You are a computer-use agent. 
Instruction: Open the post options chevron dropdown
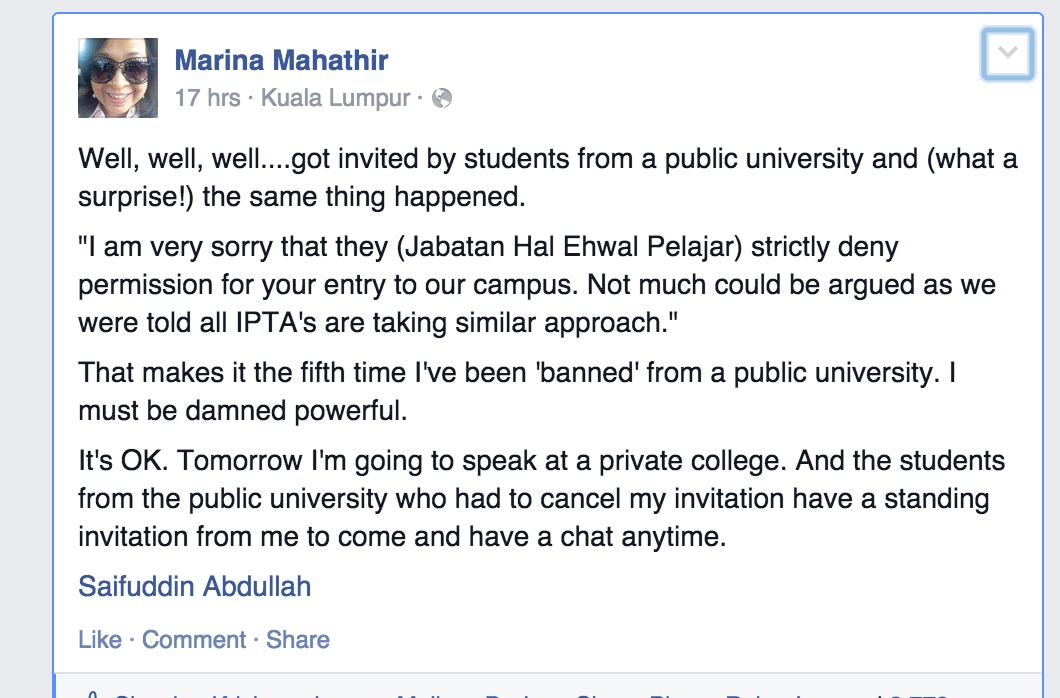1007,53
